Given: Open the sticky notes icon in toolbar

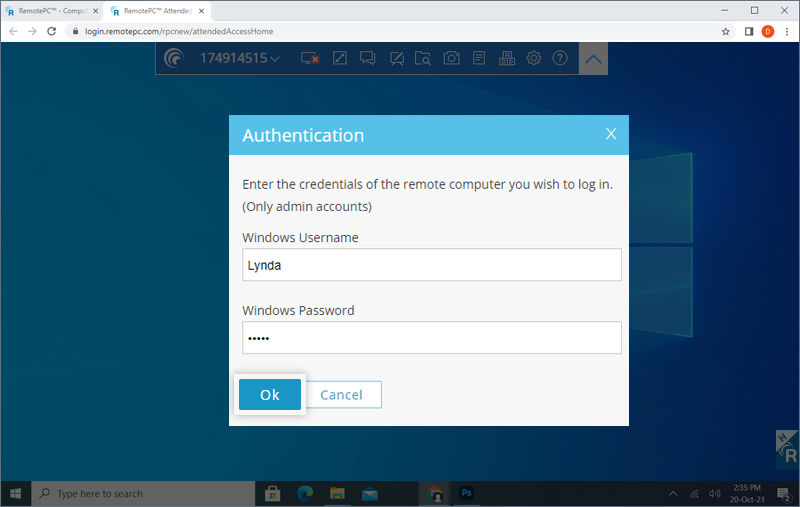Looking at the screenshot, I should click(479, 58).
